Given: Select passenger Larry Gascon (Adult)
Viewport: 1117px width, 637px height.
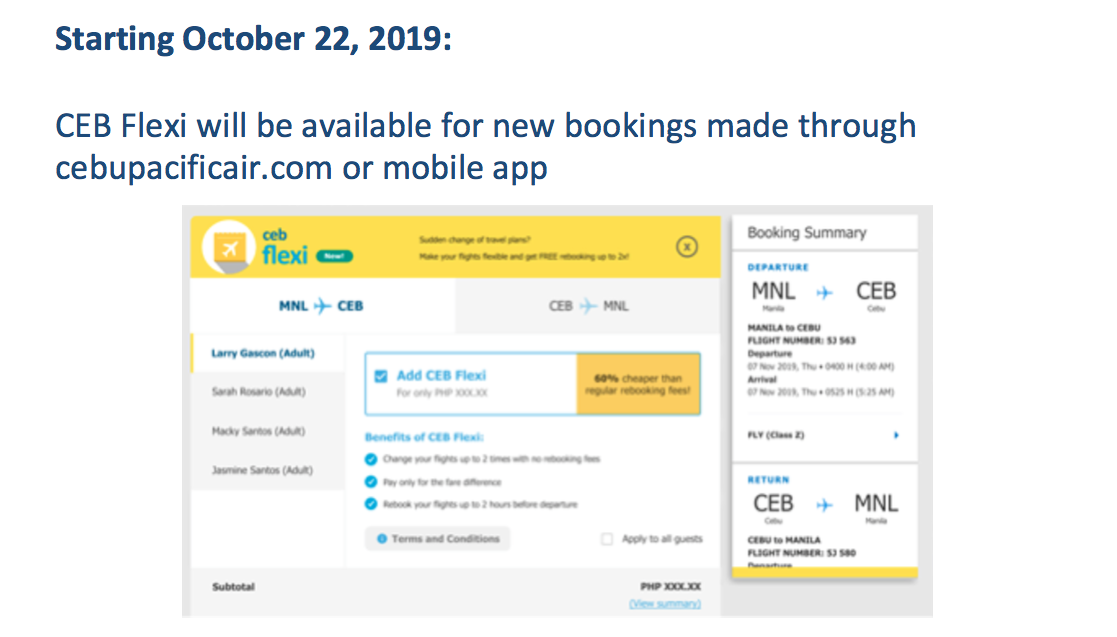Looking at the screenshot, I should [263, 354].
